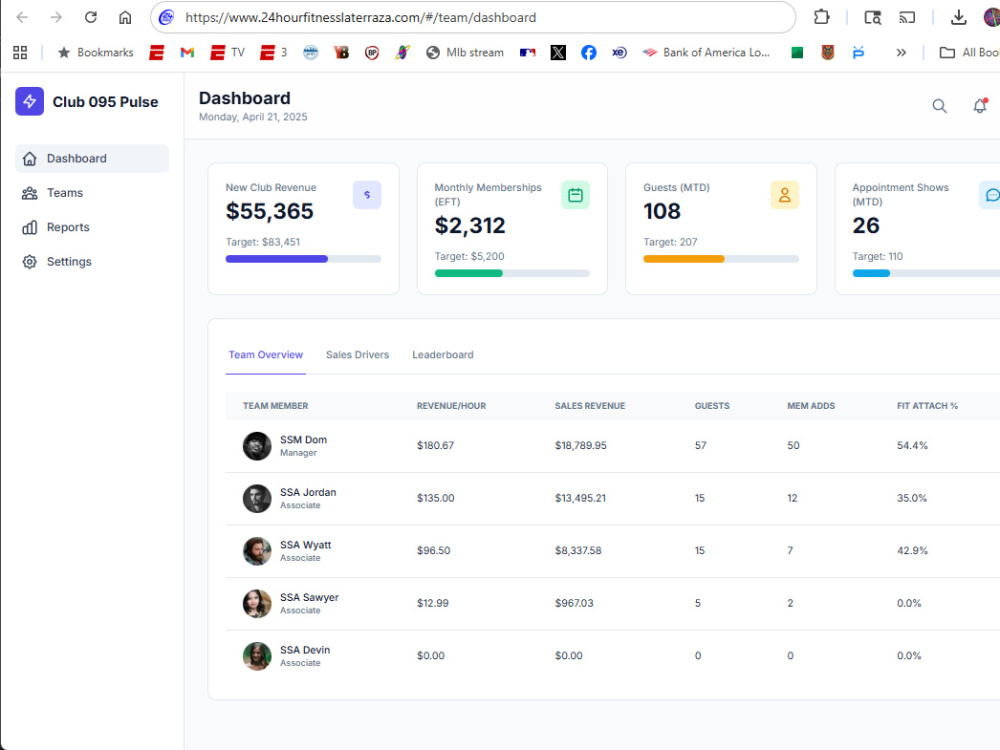1000x750 pixels.
Task: Click the $18,789.95 sales revenue cell
Action: (x=580, y=445)
